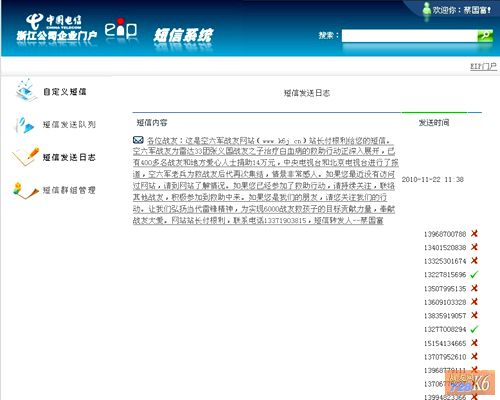The width and height of the screenshot is (500, 400).
Task: Click red X status beside 15154134665
Action: coord(474,343)
